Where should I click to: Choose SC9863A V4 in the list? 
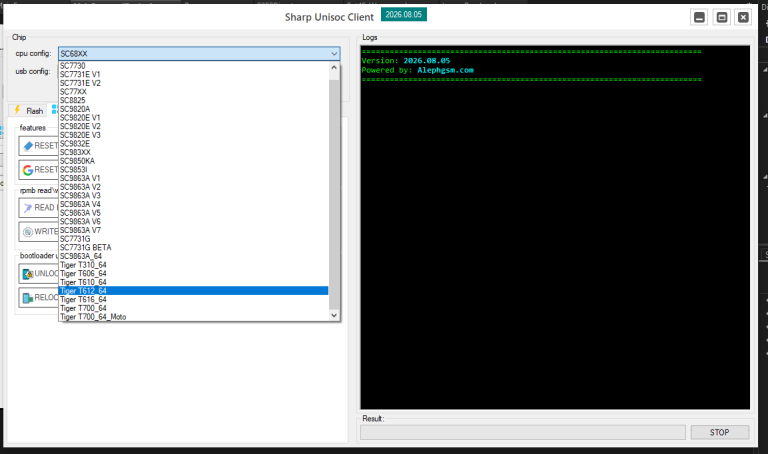(x=193, y=204)
